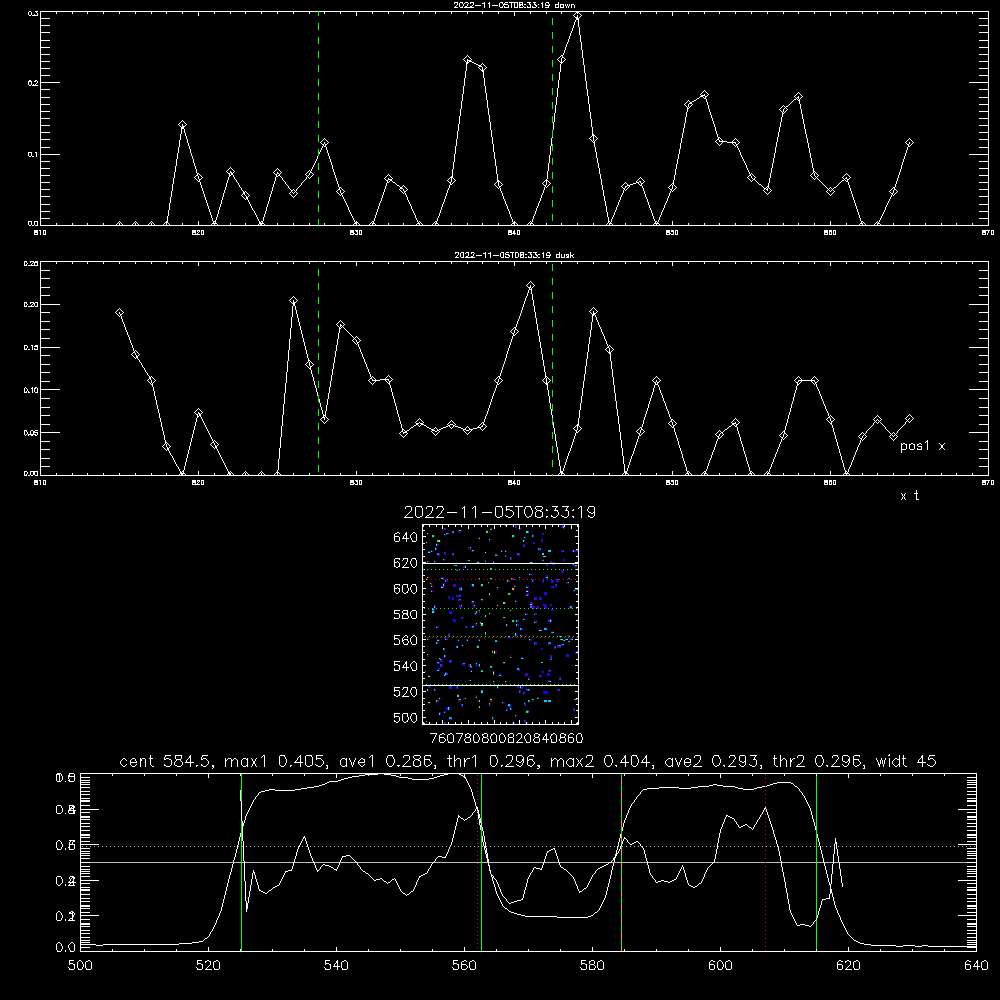The height and width of the screenshot is (1000, 1000).
Task: Click the first diamond marker of the dusk curve
Action: pos(119,312)
